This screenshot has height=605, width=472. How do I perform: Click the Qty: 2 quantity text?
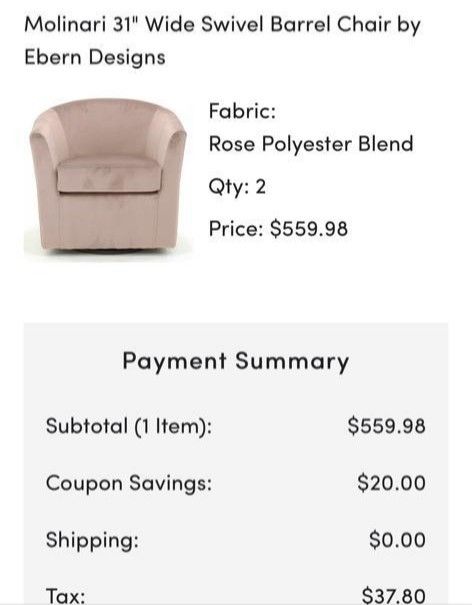tap(237, 187)
